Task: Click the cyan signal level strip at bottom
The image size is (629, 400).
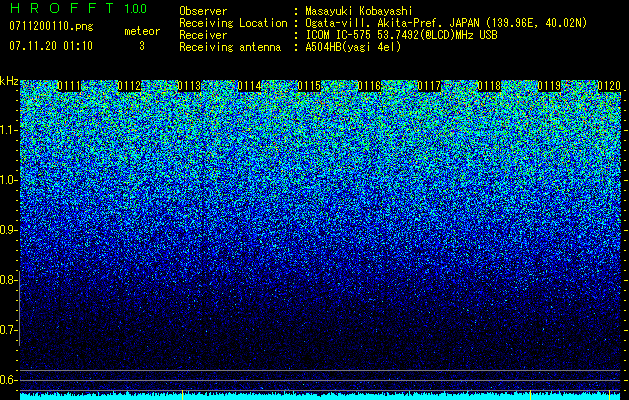Action: point(321,396)
